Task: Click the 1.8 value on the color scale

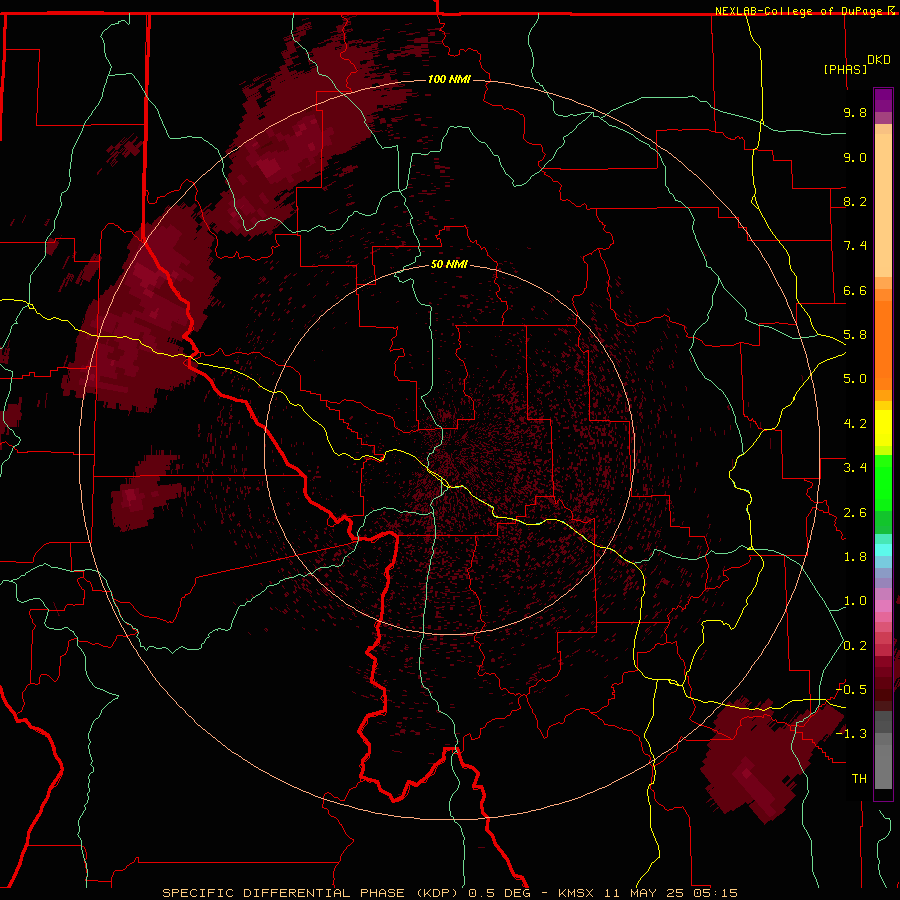Action: click(x=855, y=557)
